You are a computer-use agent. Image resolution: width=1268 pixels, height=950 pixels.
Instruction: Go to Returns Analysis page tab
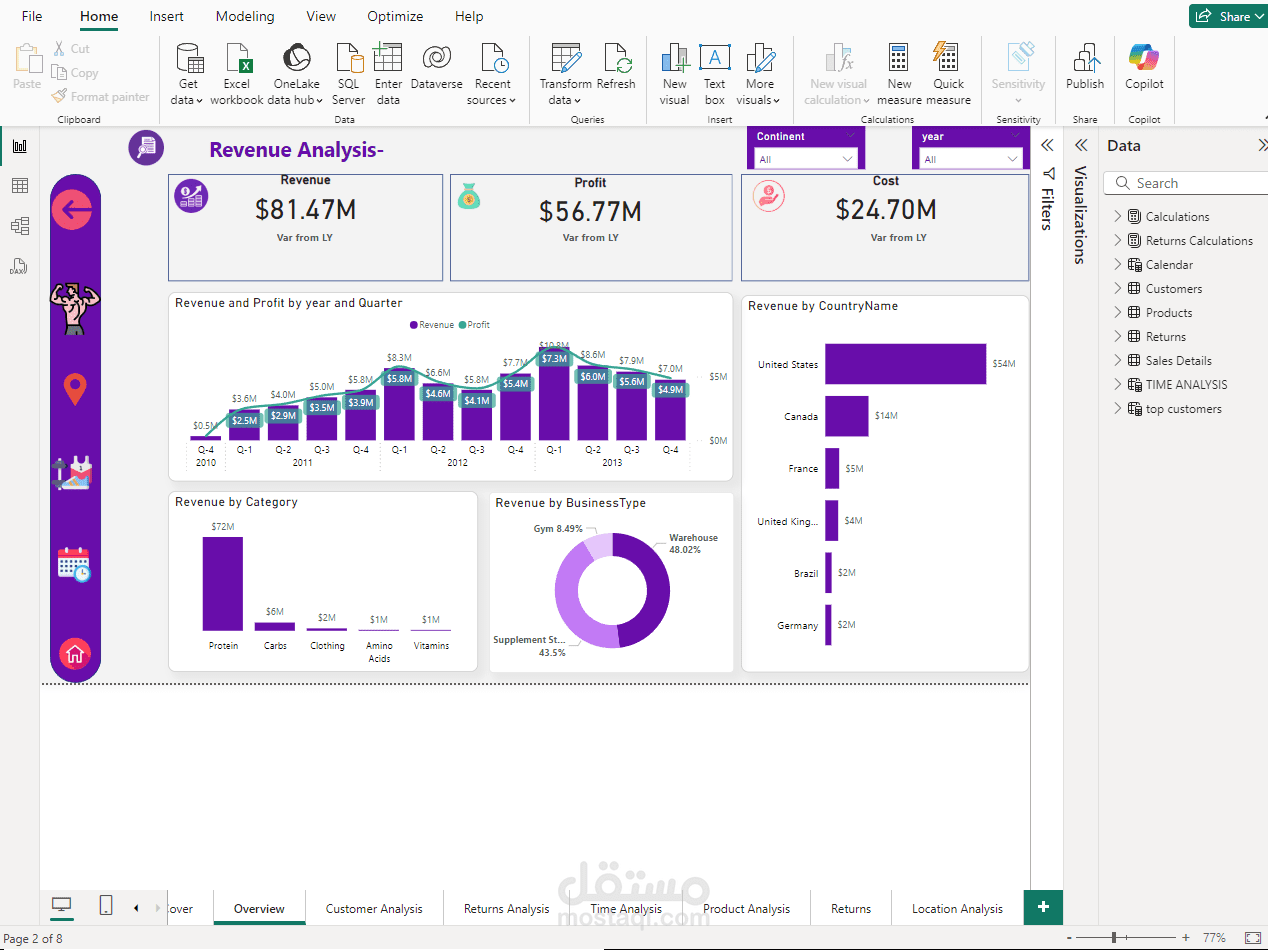click(506, 908)
